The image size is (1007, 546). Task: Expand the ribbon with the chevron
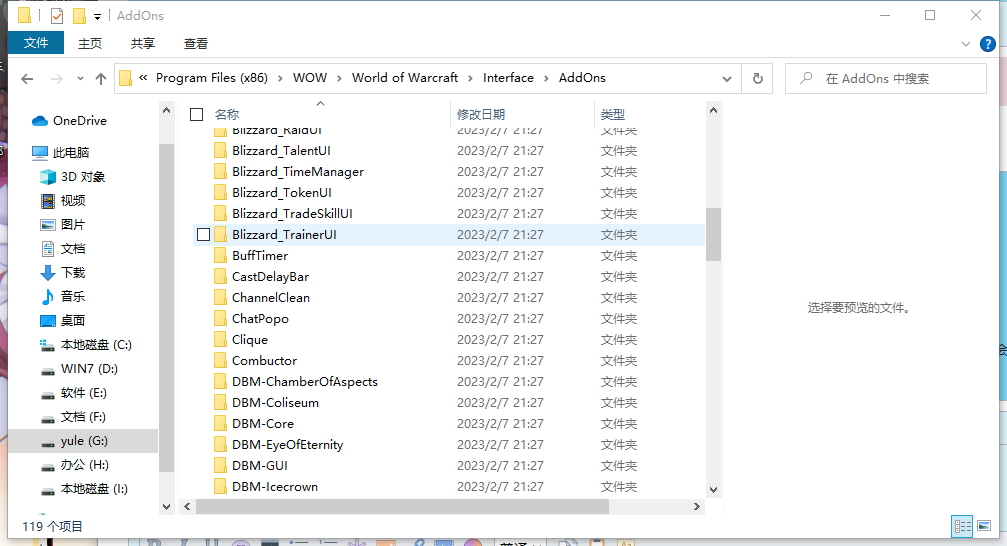pyautogui.click(x=965, y=44)
